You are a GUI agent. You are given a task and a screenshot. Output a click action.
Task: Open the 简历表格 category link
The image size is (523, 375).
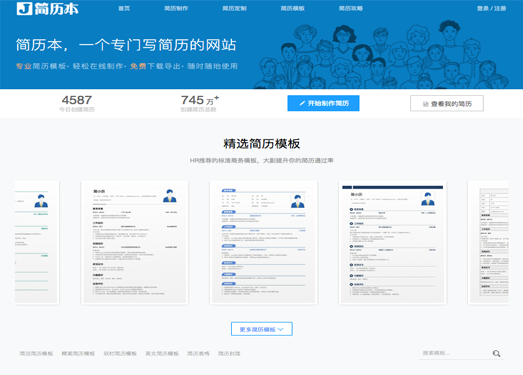pos(198,353)
